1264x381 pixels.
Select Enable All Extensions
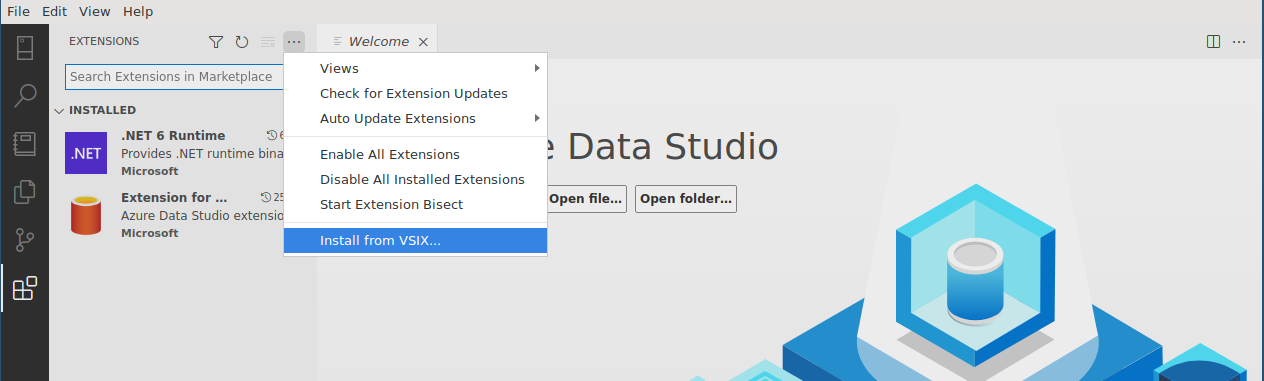415,154
